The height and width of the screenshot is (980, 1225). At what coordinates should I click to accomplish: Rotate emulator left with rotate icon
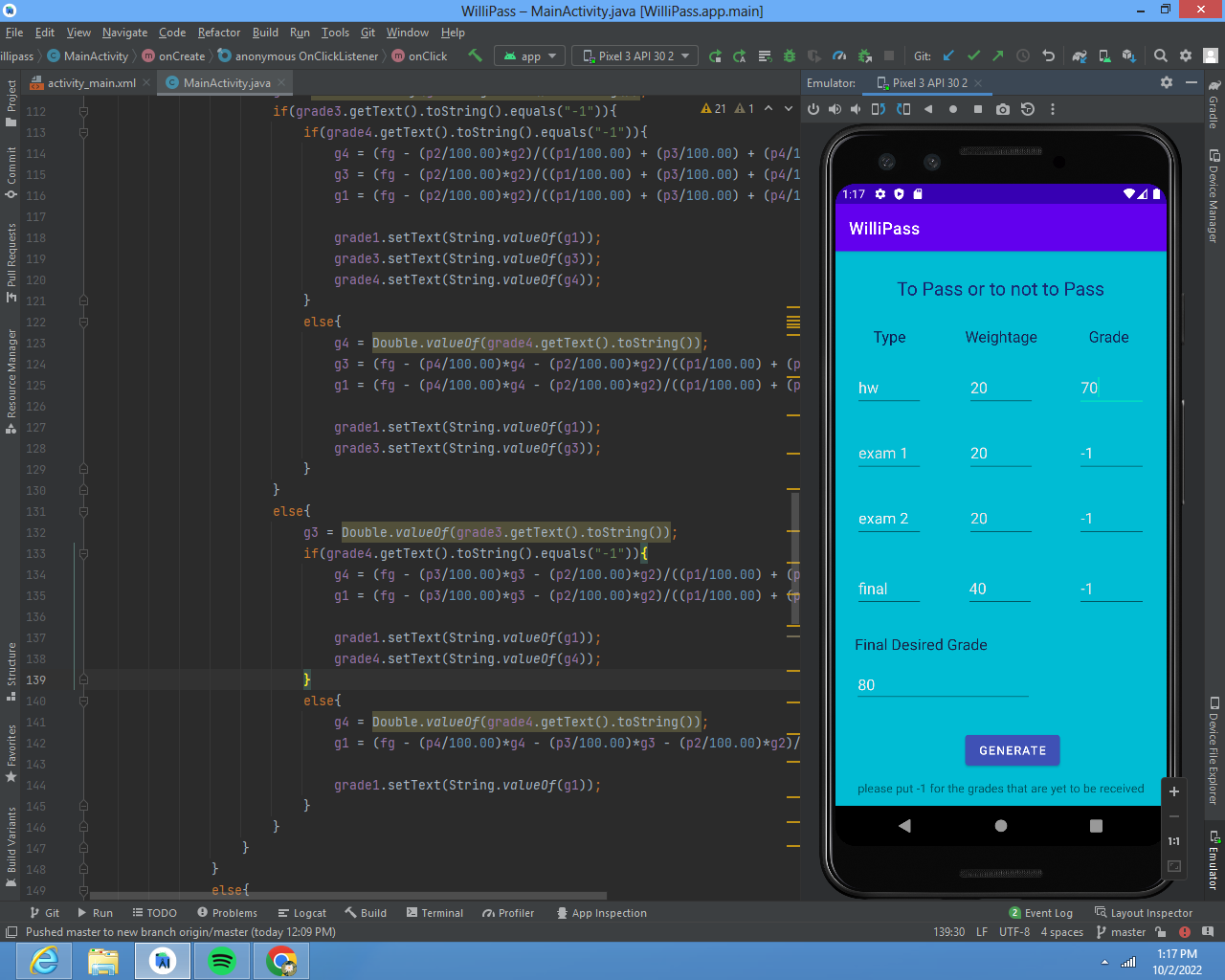(878, 109)
